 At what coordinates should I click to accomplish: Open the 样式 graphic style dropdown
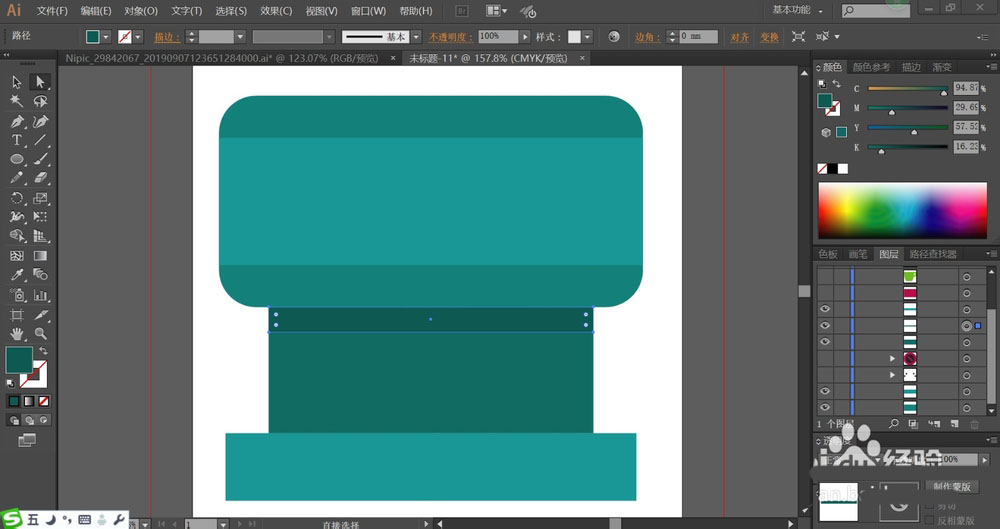[x=587, y=37]
